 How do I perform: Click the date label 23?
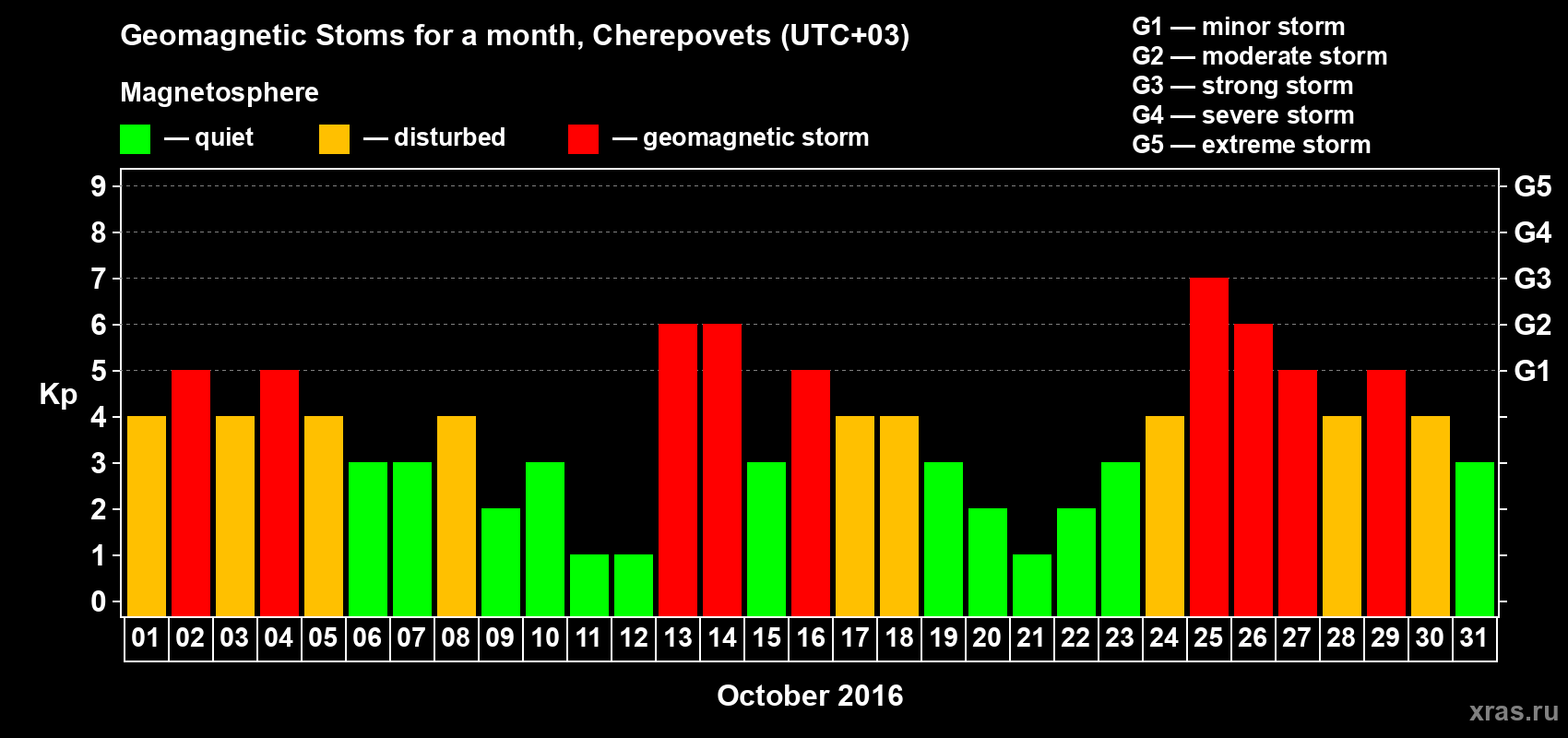[x=1120, y=637]
